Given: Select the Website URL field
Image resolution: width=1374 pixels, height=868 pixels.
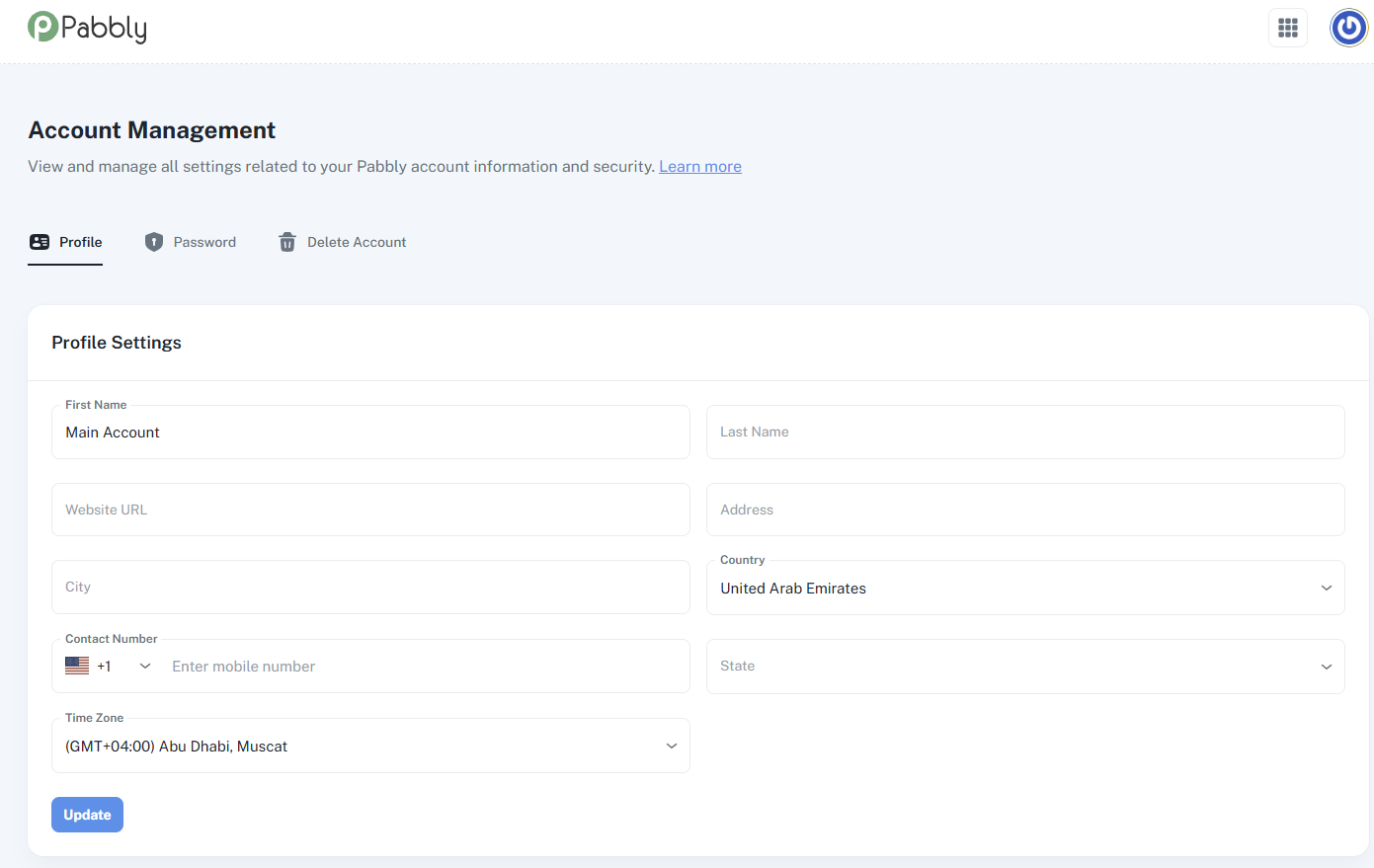Looking at the screenshot, I should point(370,510).
